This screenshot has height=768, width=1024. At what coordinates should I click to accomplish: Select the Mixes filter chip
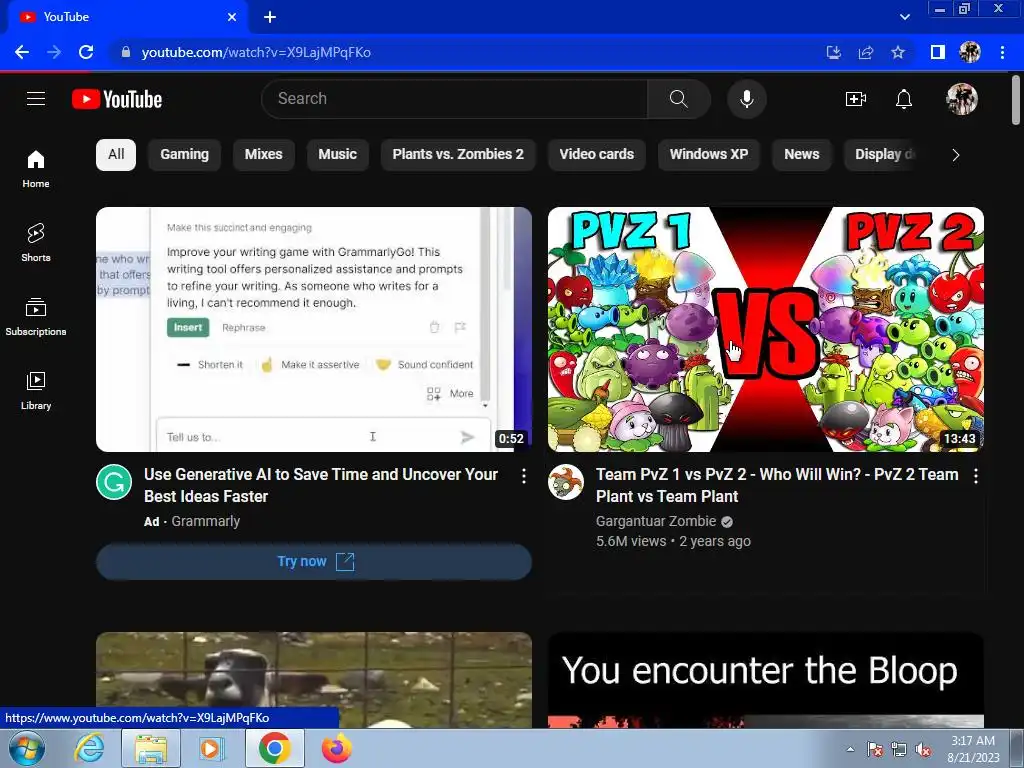tap(263, 155)
